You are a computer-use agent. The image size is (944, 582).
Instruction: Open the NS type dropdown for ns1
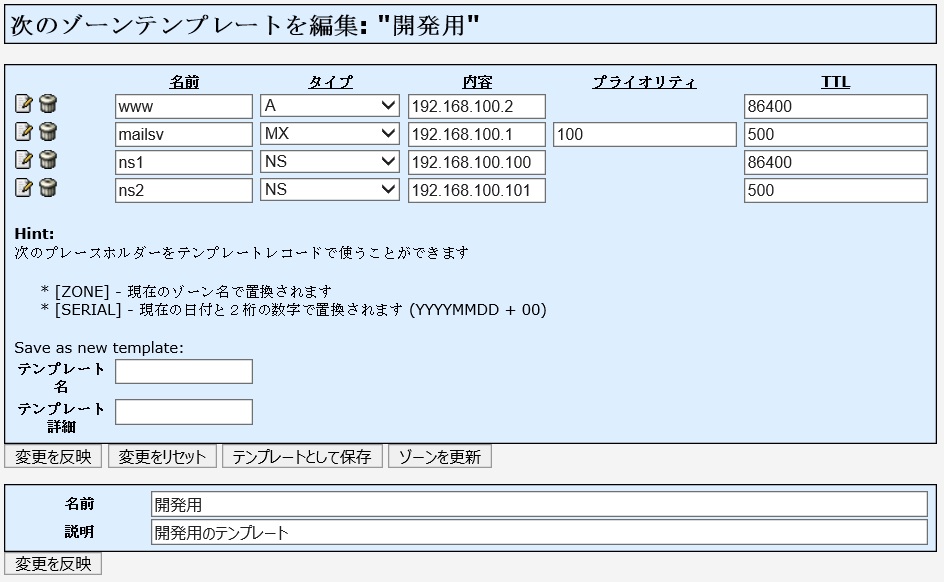tap(330, 162)
